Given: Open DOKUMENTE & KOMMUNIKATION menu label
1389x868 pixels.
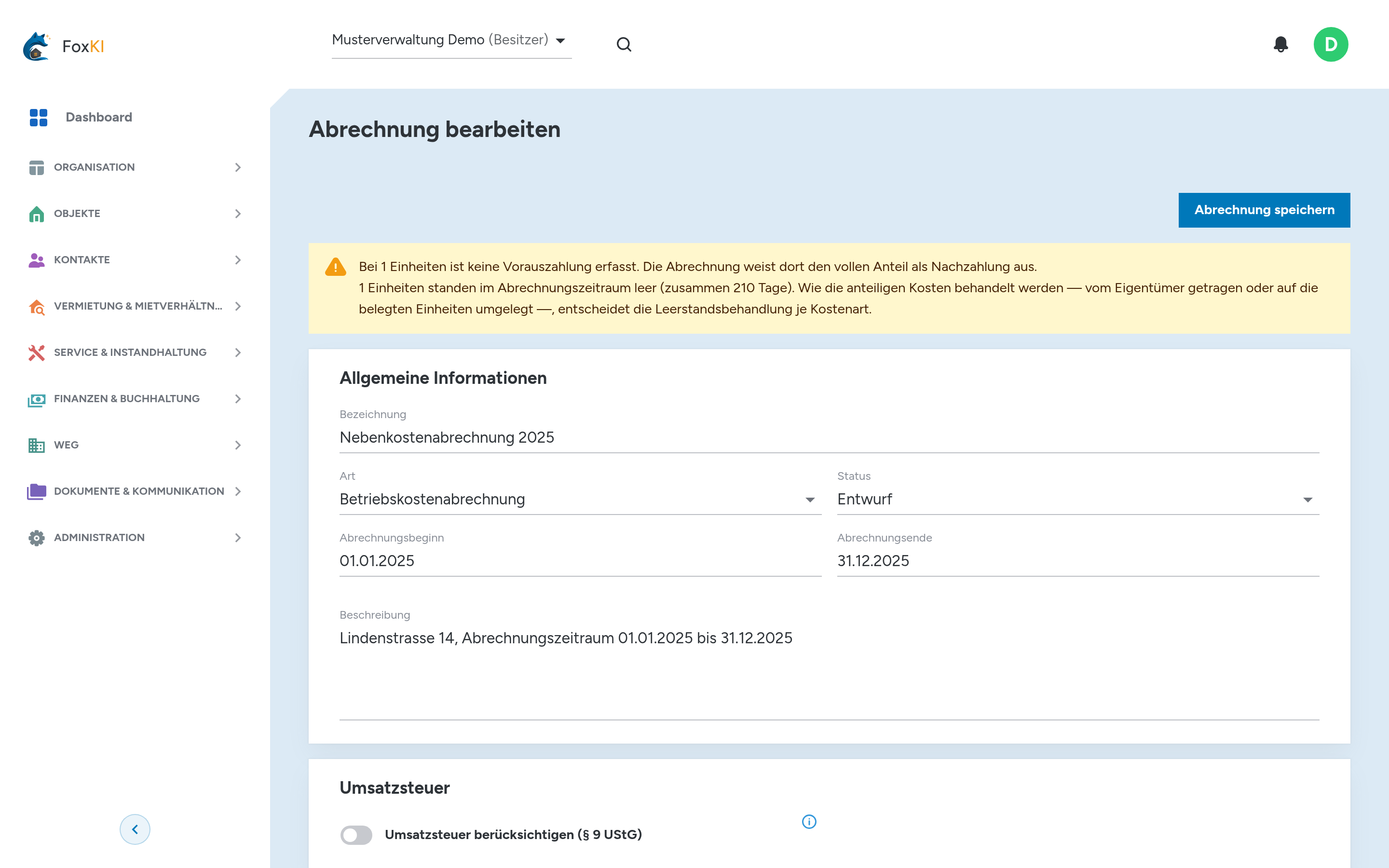Looking at the screenshot, I should tap(139, 491).
